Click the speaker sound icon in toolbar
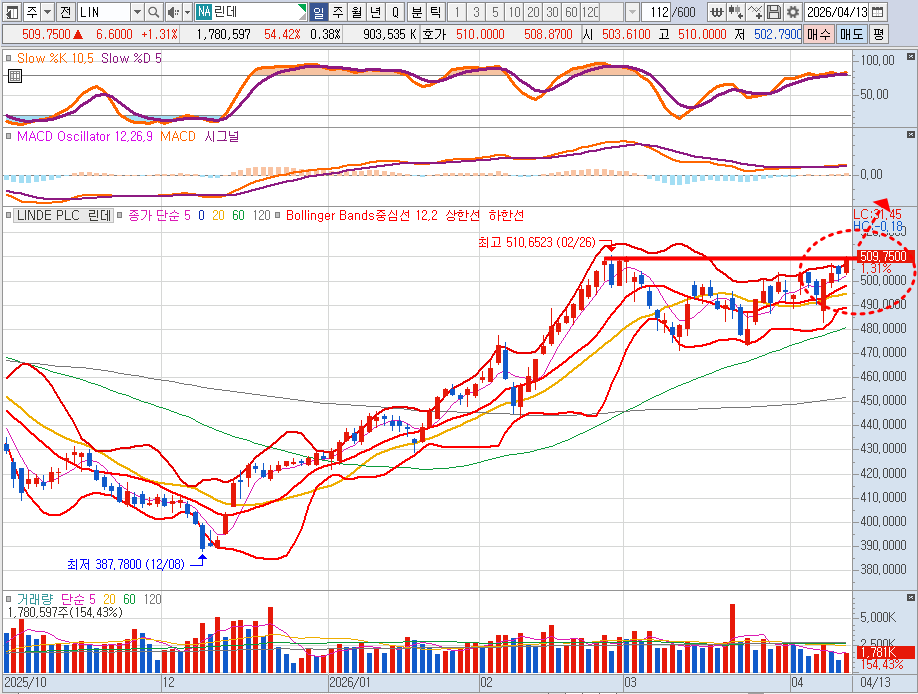The height and width of the screenshot is (694, 918). [173, 12]
